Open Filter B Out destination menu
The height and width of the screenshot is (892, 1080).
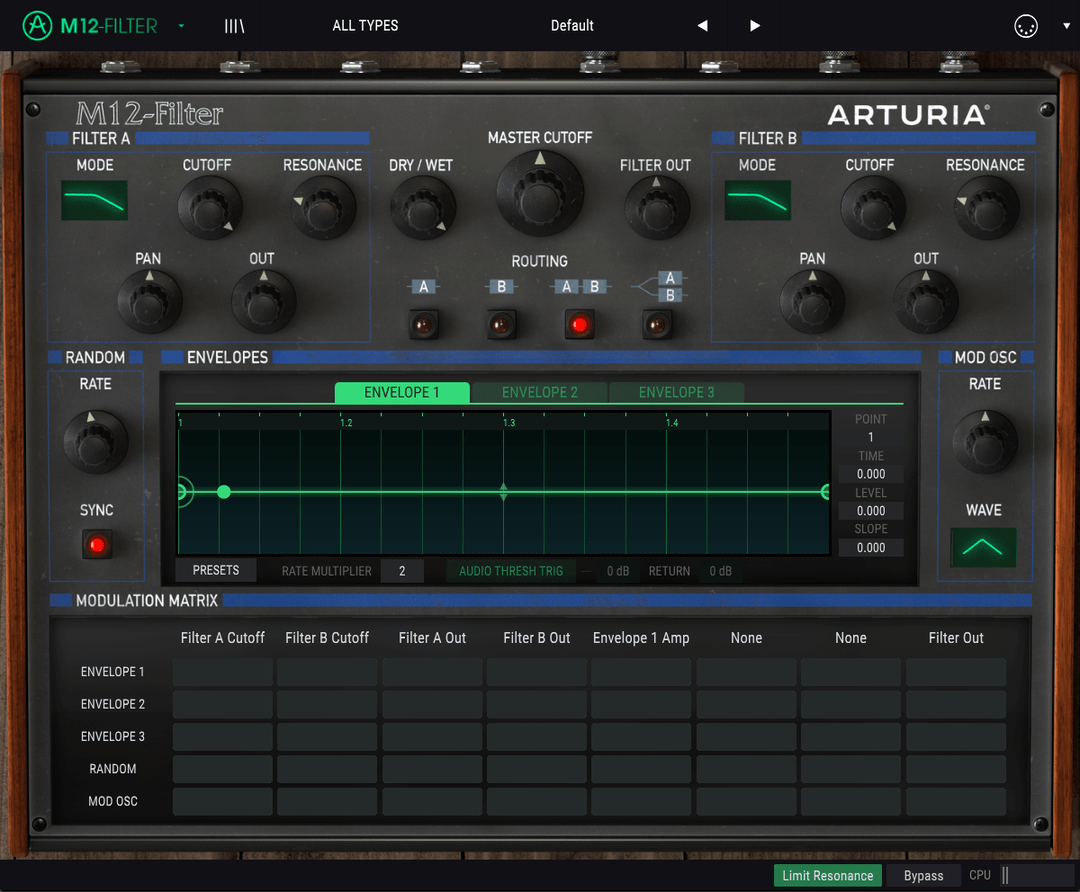(x=537, y=638)
